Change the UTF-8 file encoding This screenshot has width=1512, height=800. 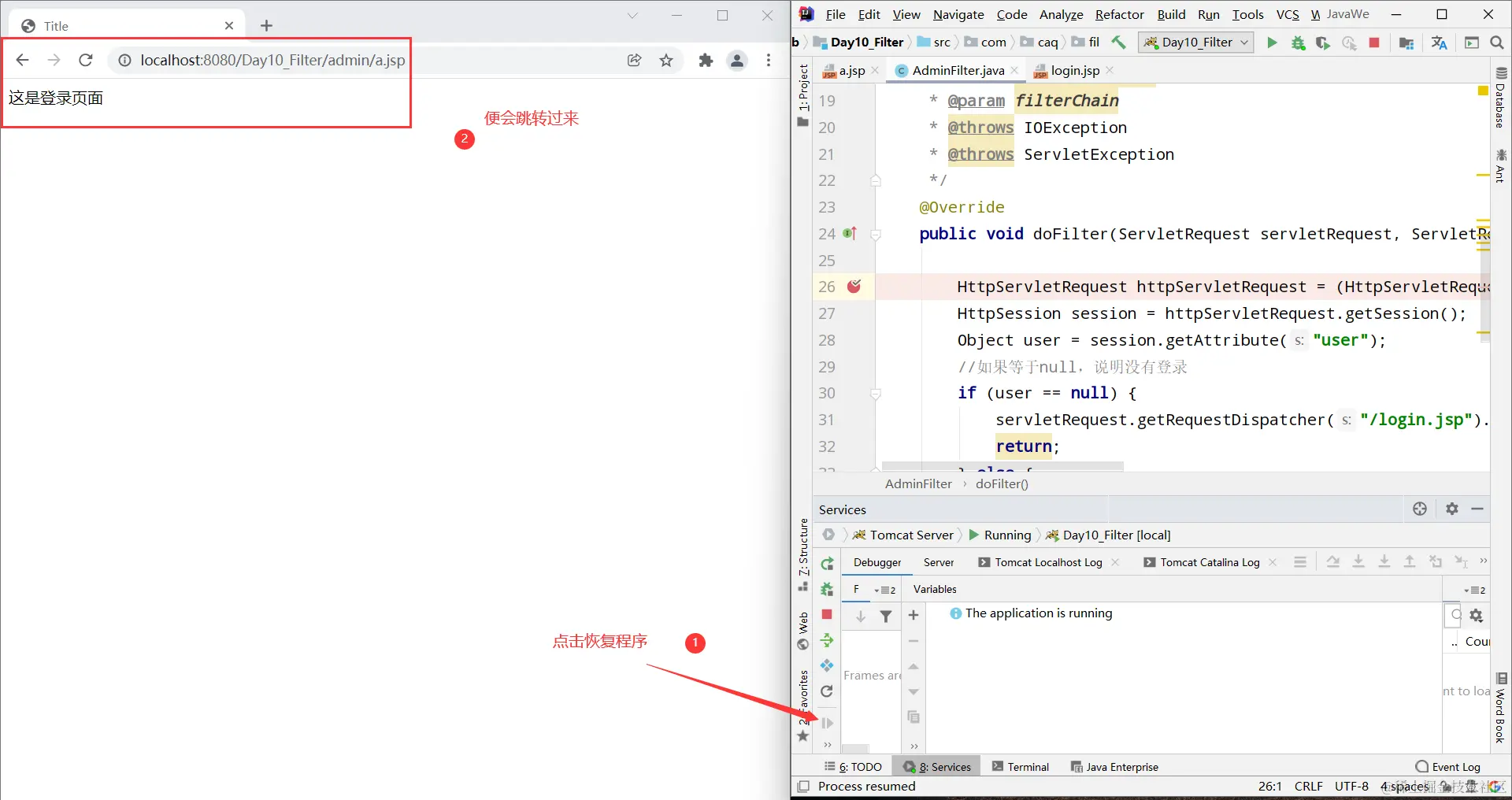(1351, 786)
